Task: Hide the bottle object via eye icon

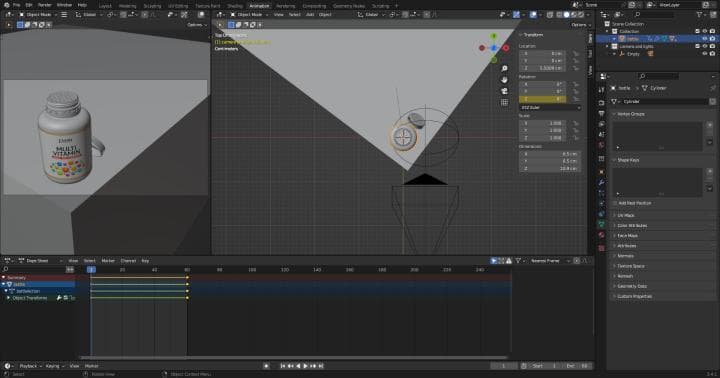Action: 705,39
